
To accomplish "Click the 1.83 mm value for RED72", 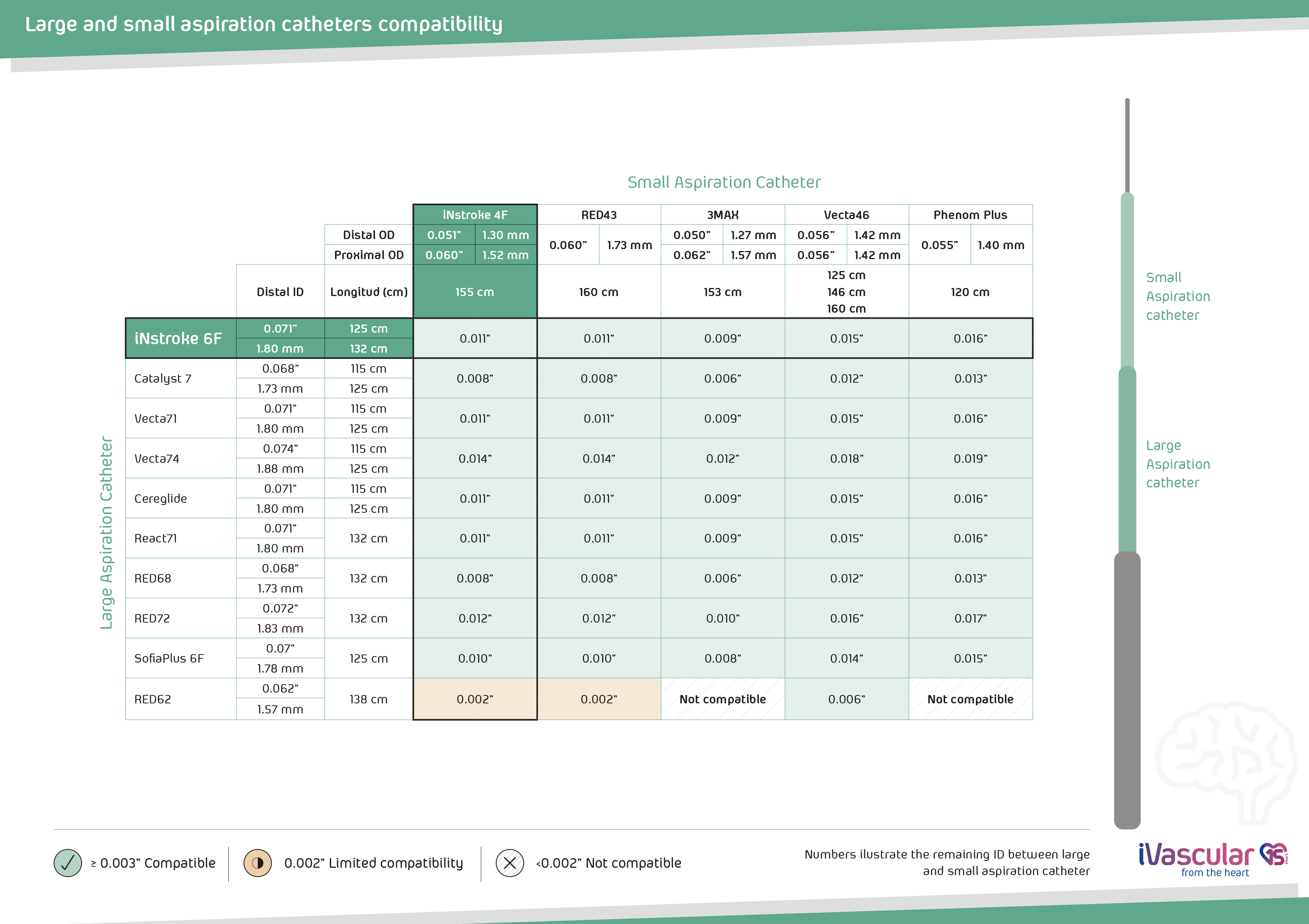I will pos(280,628).
